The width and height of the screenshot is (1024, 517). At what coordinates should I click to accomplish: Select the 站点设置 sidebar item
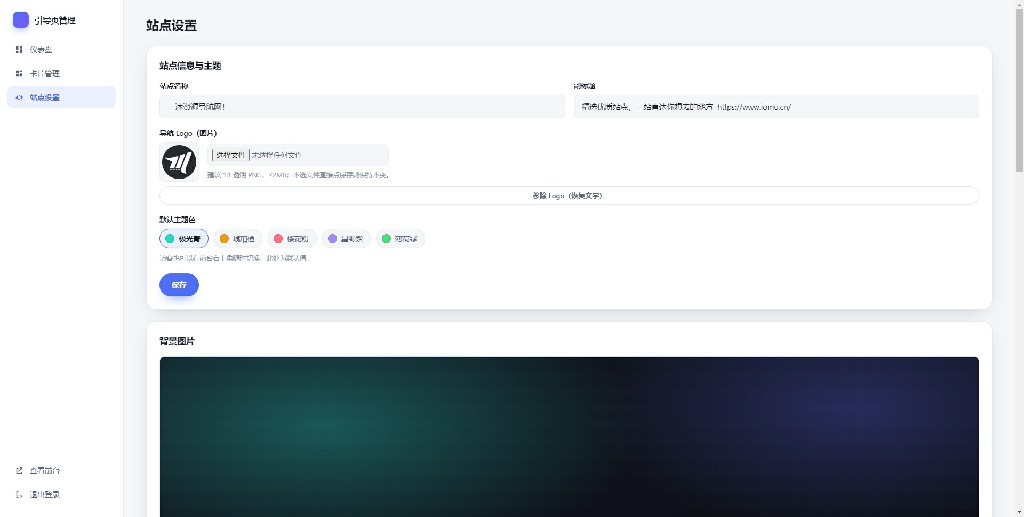(x=61, y=97)
